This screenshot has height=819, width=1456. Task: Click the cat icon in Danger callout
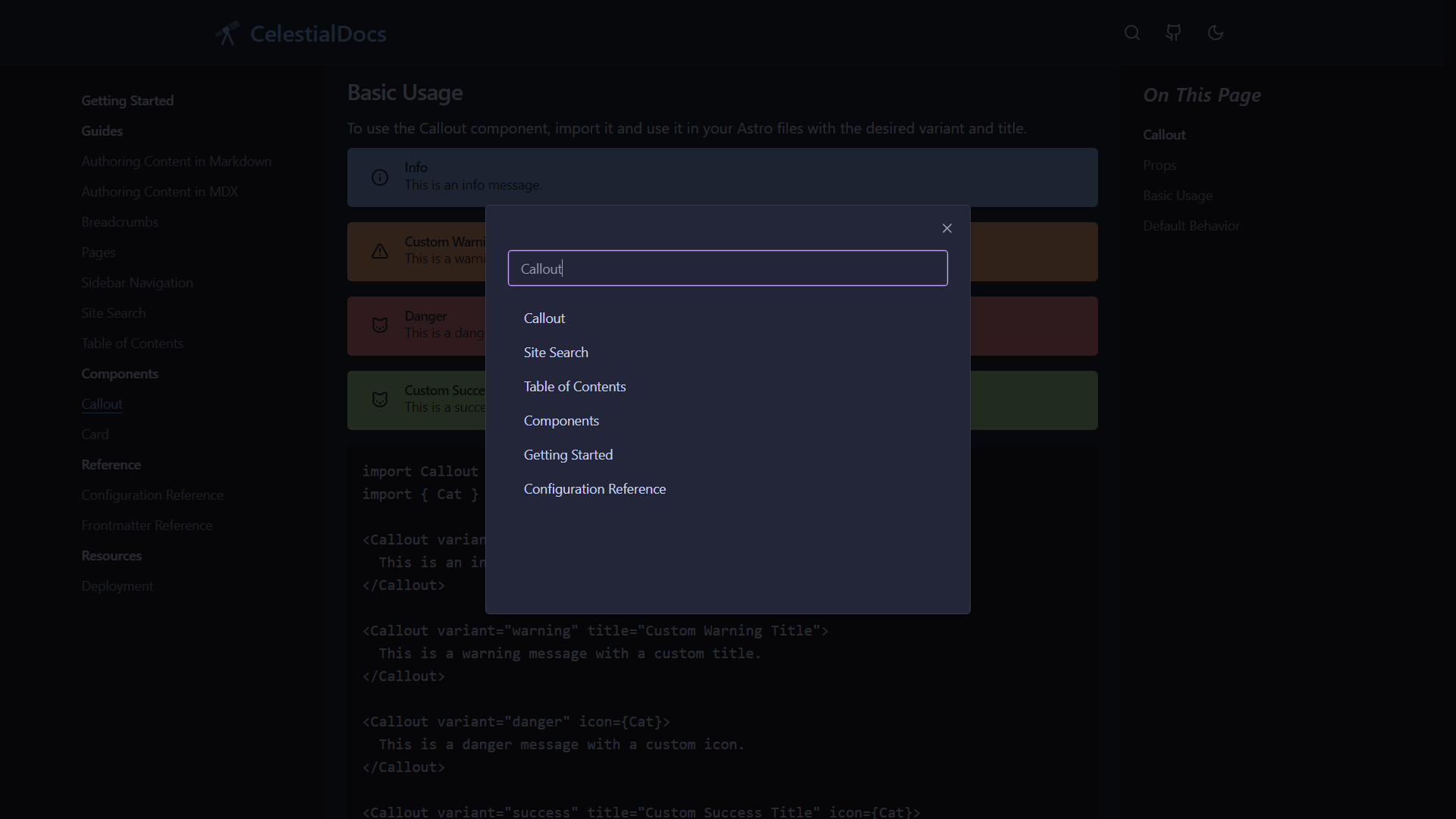380,325
